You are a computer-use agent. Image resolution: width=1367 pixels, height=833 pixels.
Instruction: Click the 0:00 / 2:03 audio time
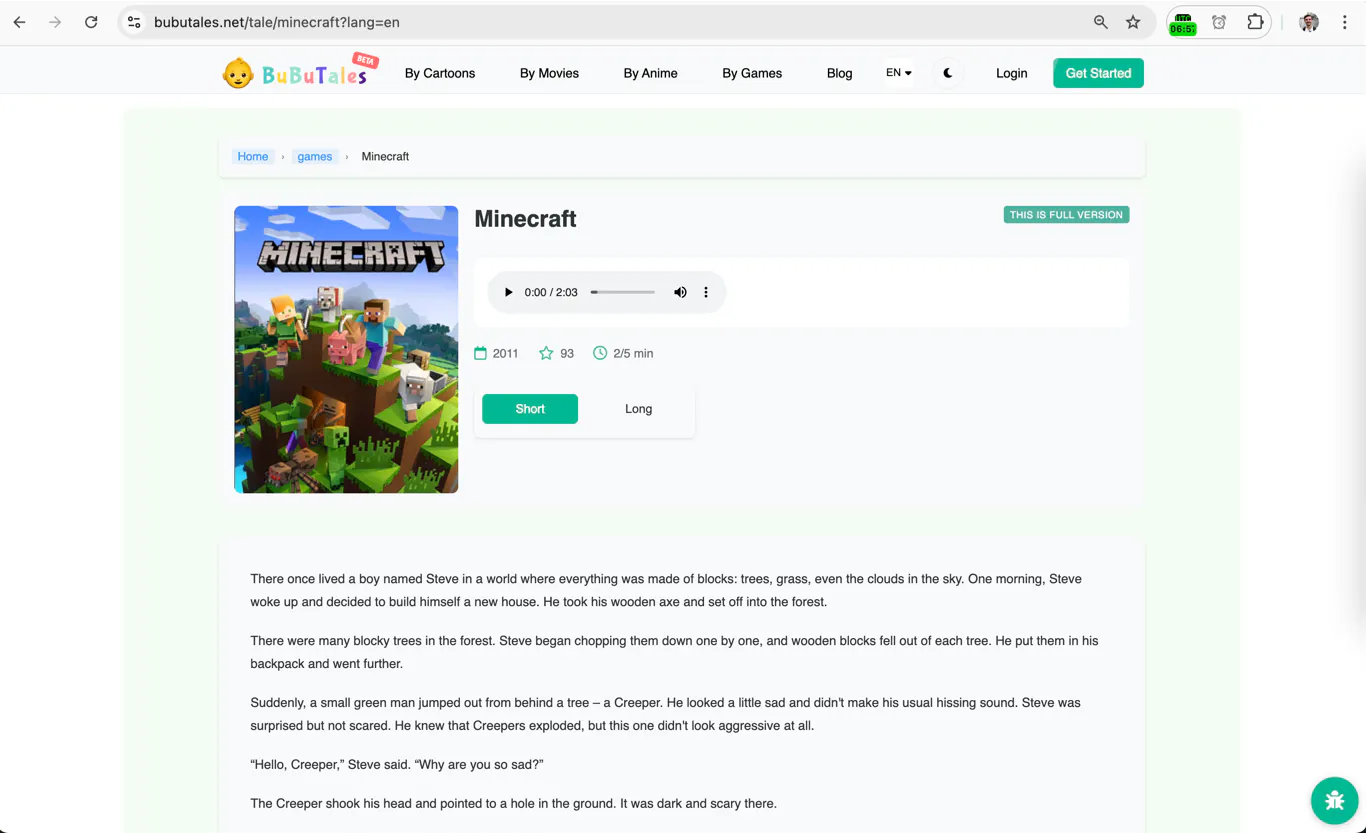(x=551, y=292)
